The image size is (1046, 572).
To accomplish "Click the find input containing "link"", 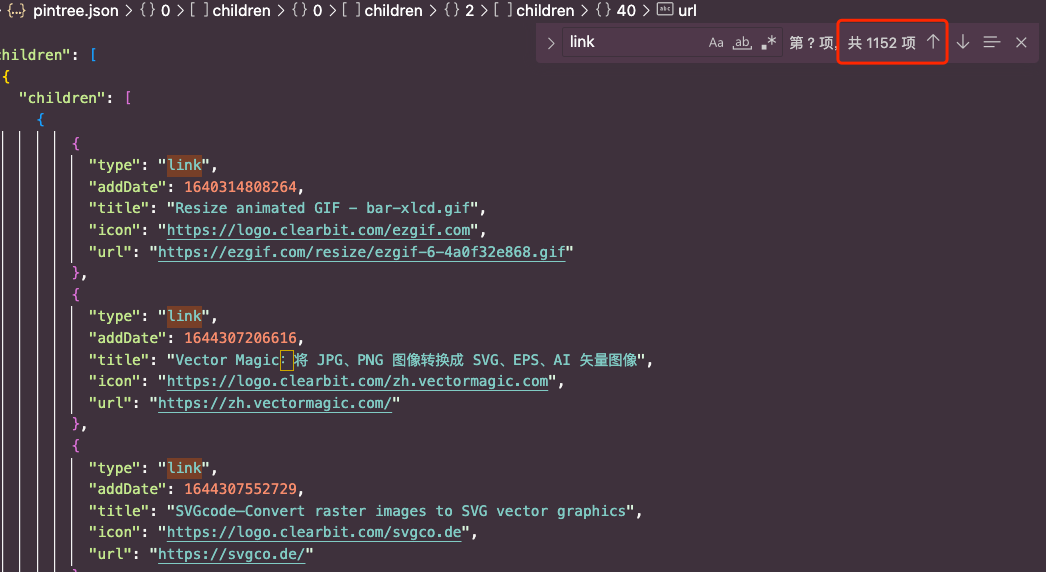I will 630,42.
